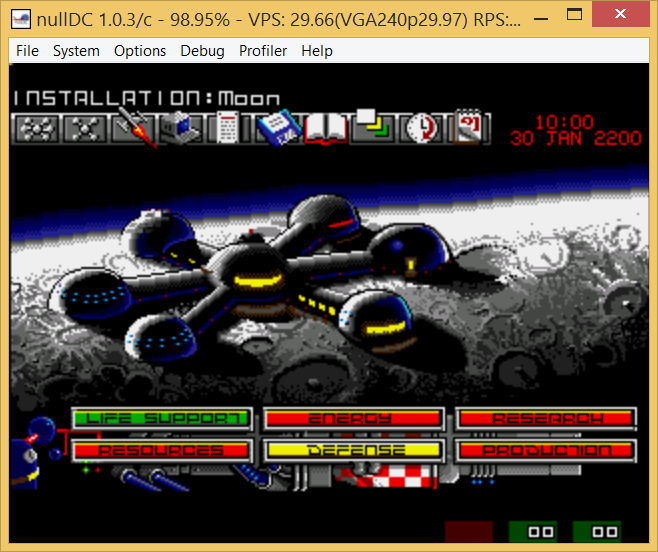The width and height of the screenshot is (658, 552).
Task: Click the first molecule-cluster toolbar icon
Action: pyautogui.click(x=37, y=128)
